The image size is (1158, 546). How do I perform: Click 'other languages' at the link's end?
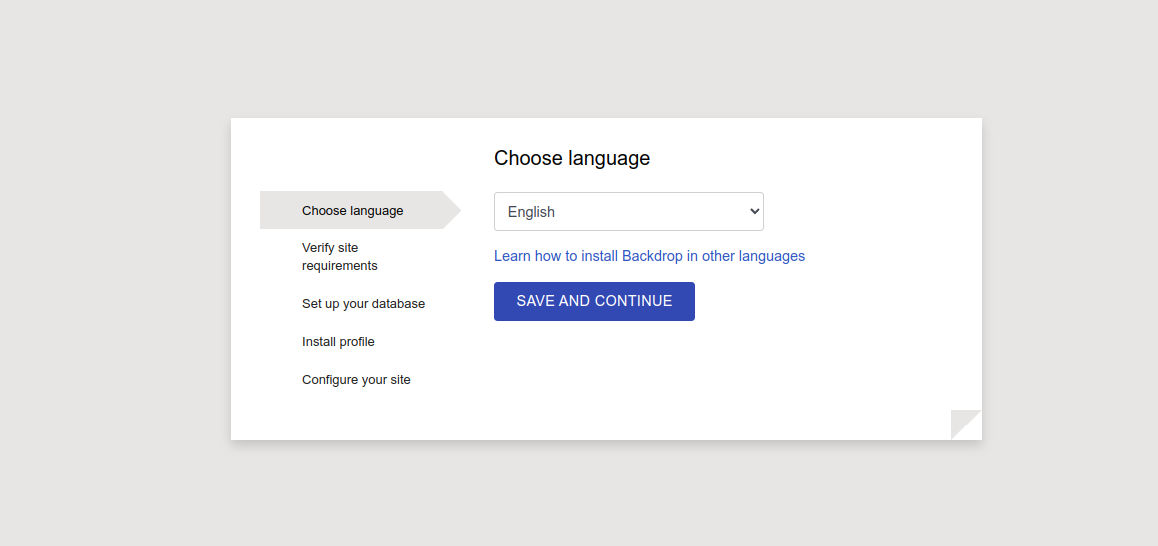[x=753, y=256]
